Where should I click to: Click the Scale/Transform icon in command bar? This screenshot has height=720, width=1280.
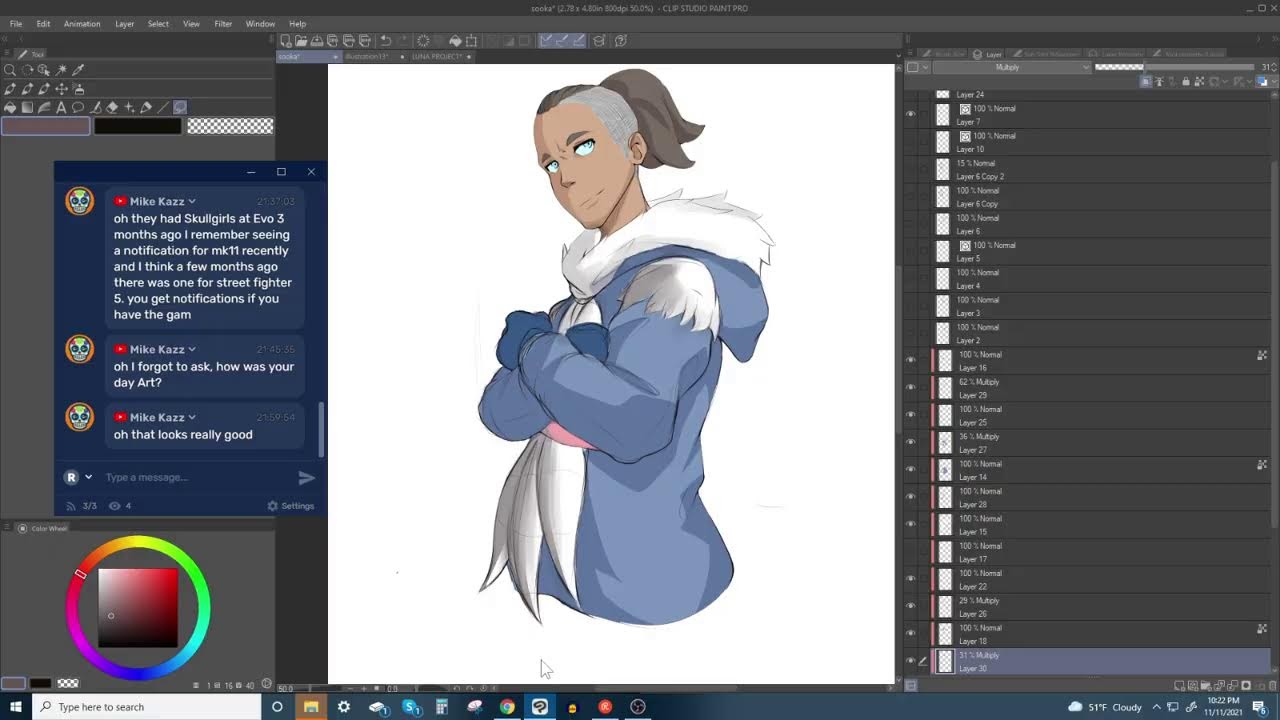click(x=471, y=41)
